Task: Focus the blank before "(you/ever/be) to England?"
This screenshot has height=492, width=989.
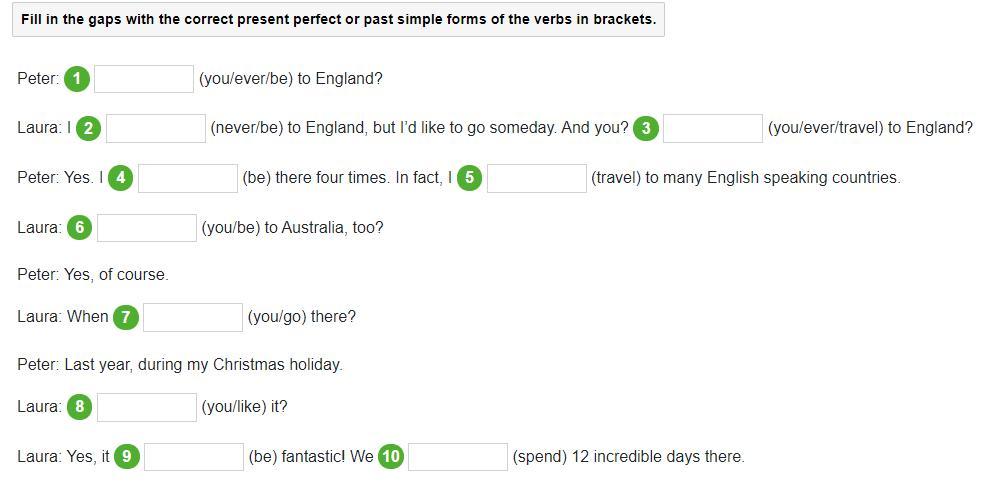Action: 144,79
